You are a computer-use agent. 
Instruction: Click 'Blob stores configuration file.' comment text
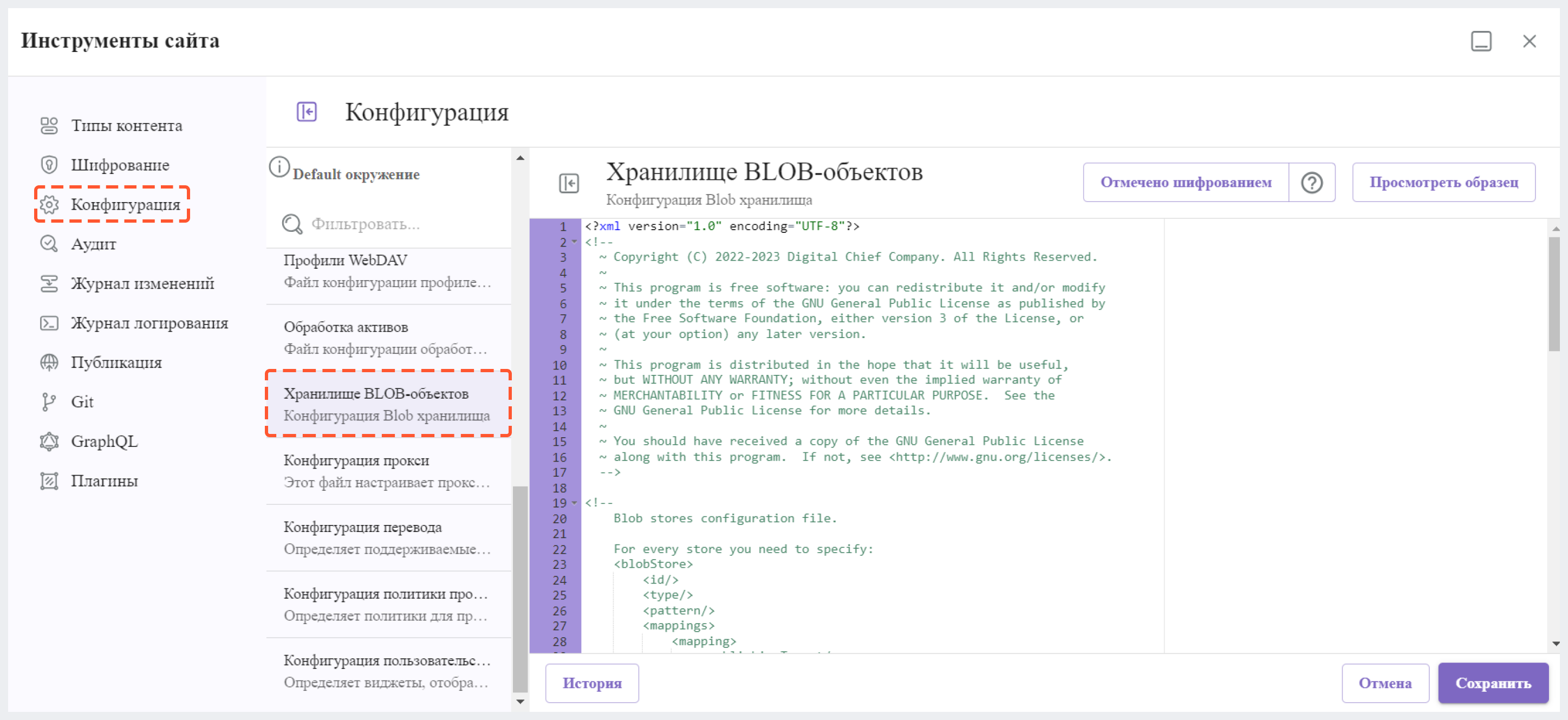click(725, 518)
